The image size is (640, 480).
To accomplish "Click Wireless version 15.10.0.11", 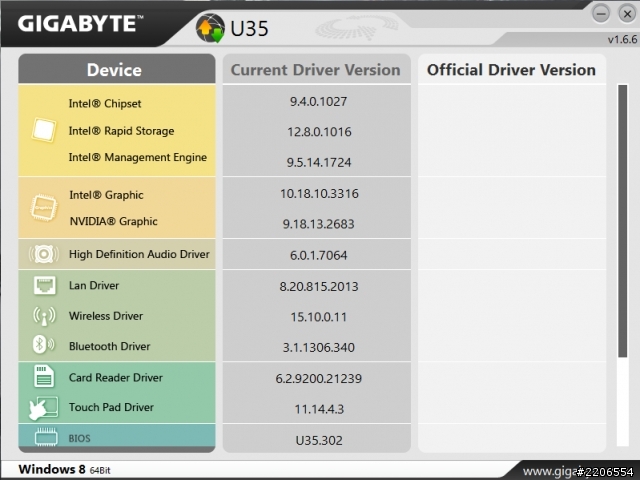I will point(318,317).
